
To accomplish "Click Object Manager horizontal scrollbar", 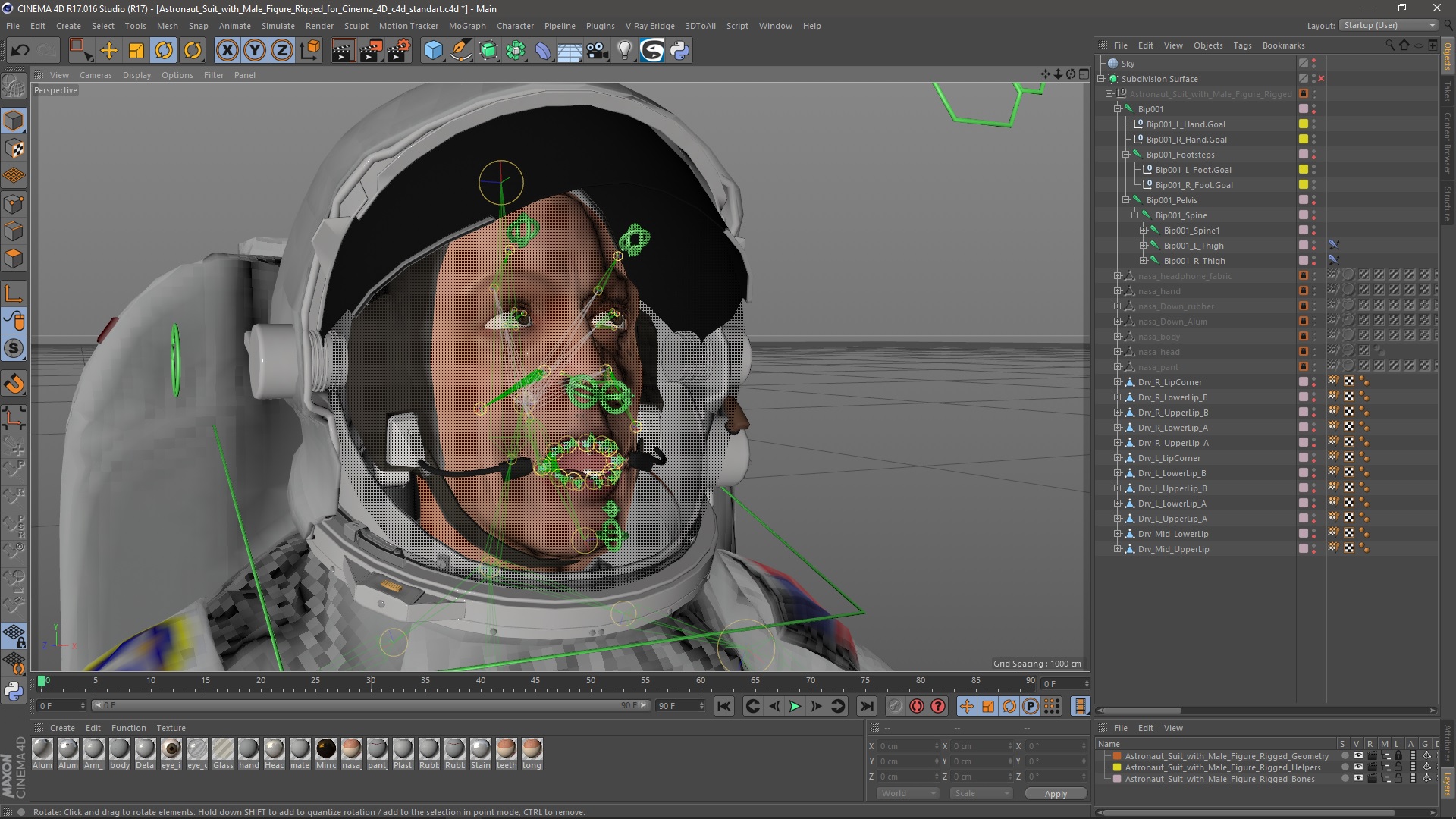I will tap(1144, 711).
